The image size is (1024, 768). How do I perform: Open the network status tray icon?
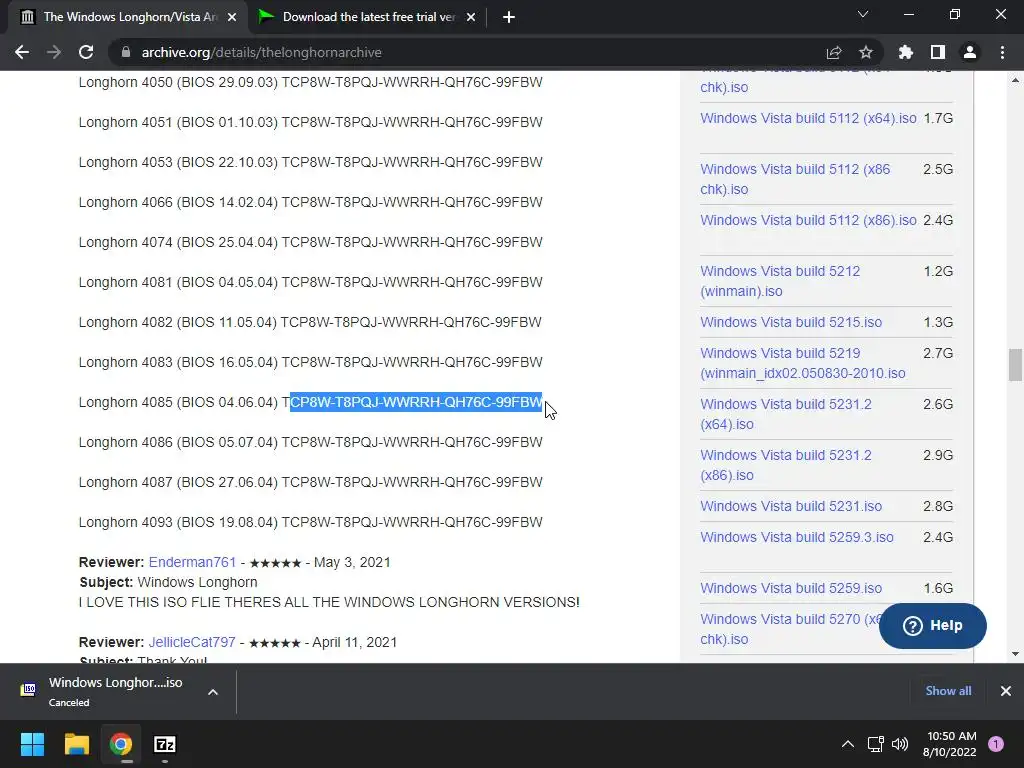[x=875, y=744]
